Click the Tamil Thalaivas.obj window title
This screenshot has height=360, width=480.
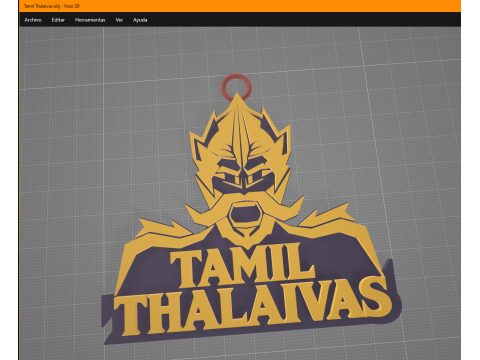(52, 6)
